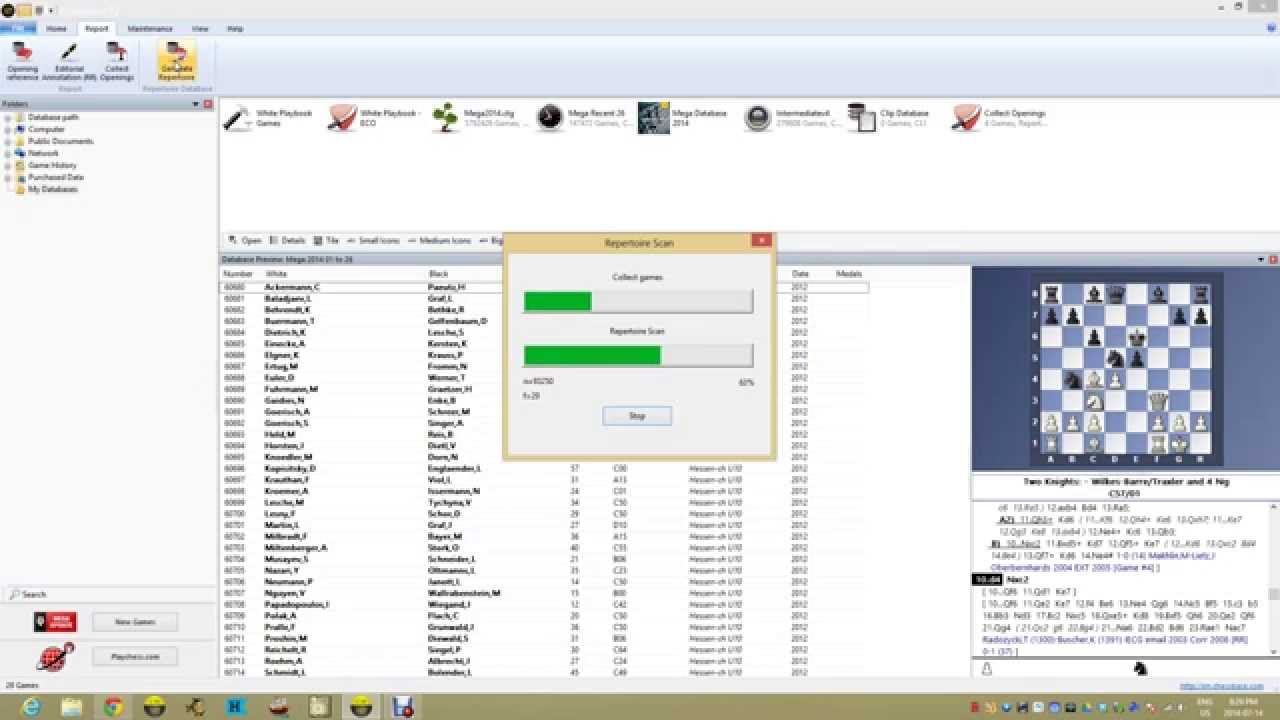Select game row Ackermann,C
Screen dimensions: 1280x720
coord(543,287)
